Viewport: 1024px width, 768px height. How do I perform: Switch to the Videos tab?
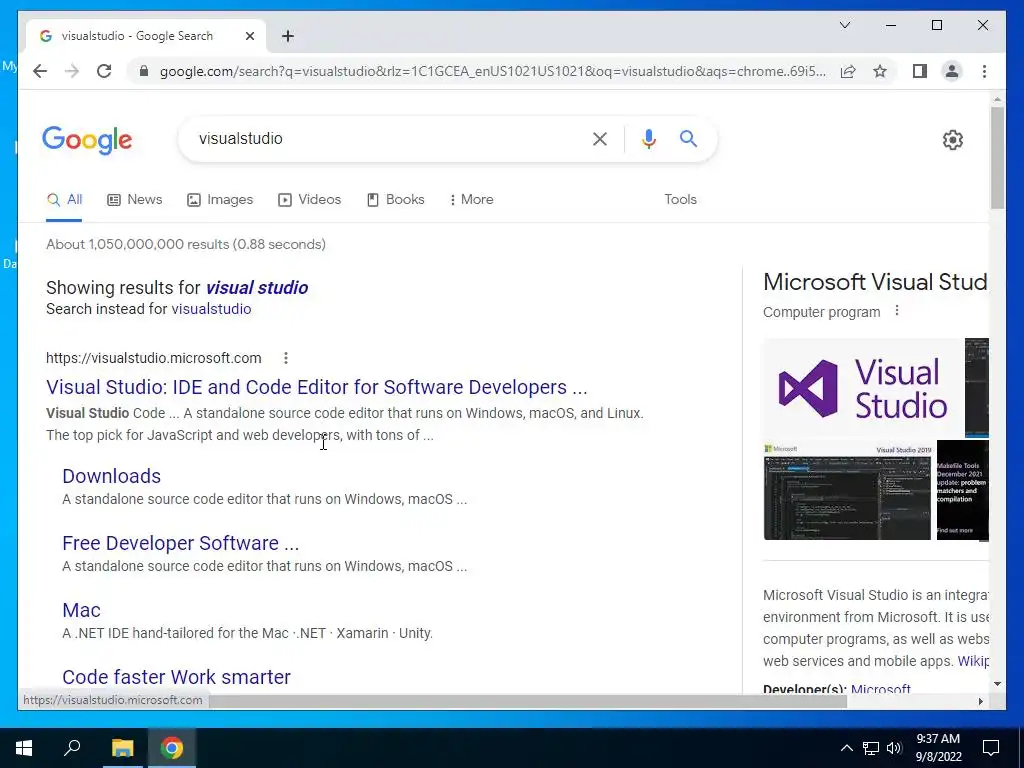tap(310, 200)
